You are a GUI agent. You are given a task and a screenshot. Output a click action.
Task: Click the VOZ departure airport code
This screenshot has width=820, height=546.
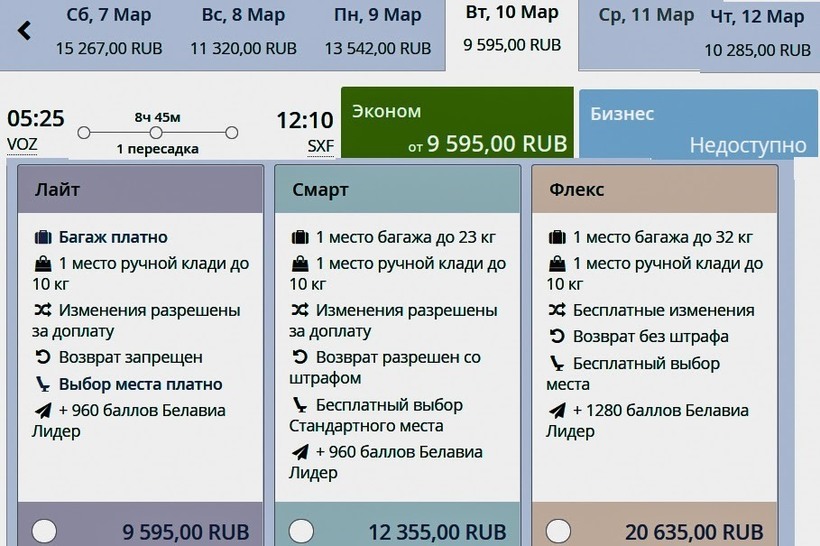tap(22, 144)
